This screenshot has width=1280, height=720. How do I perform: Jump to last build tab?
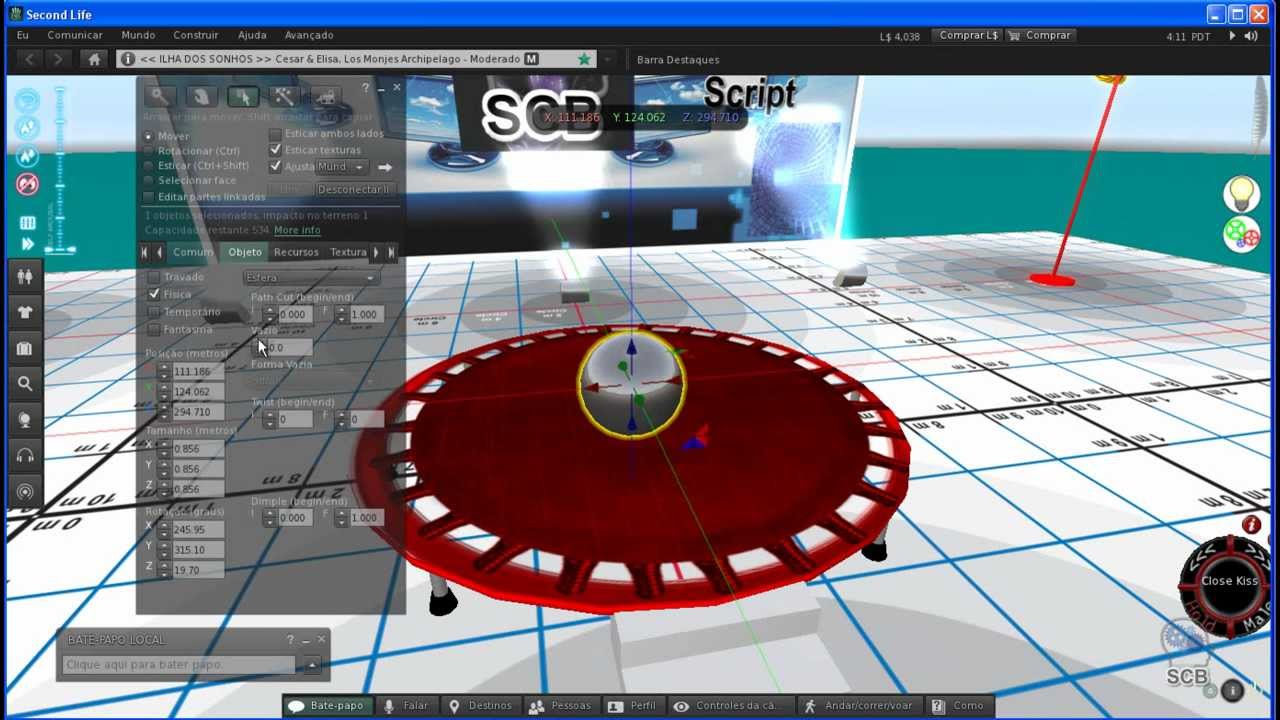(x=391, y=253)
